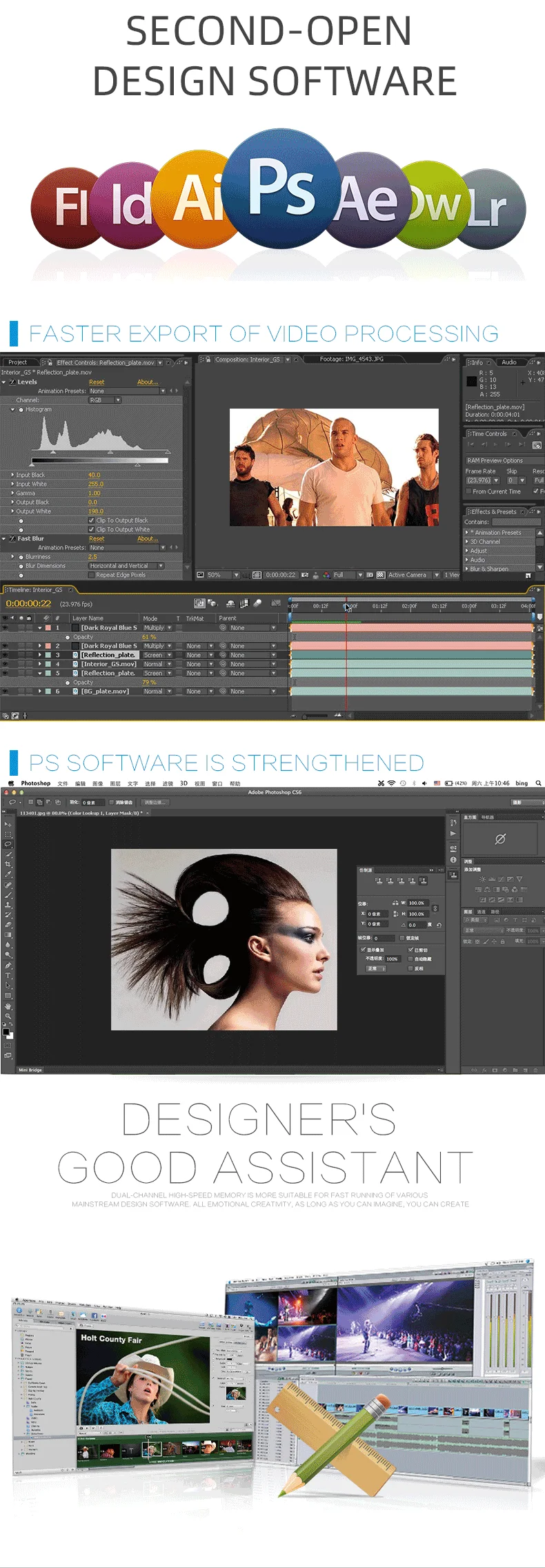Check the From Current Time option
Image resolution: width=545 pixels, height=1568 pixels.
click(x=468, y=491)
